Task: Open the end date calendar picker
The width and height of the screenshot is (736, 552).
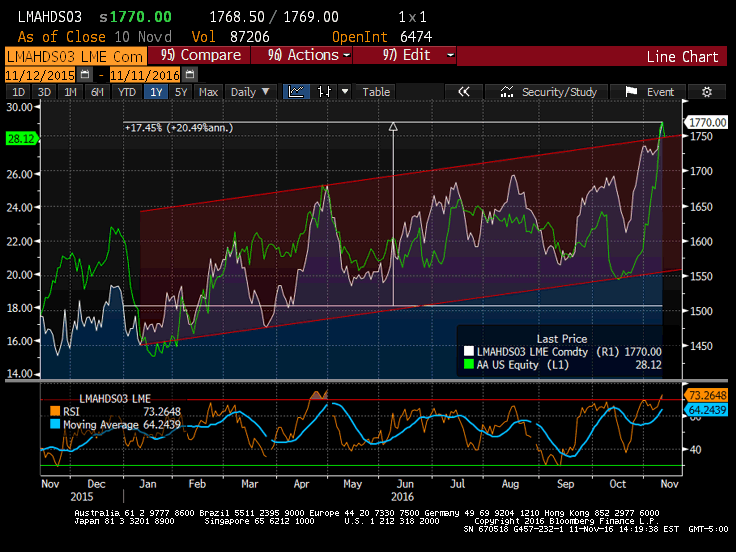Action: 190,74
